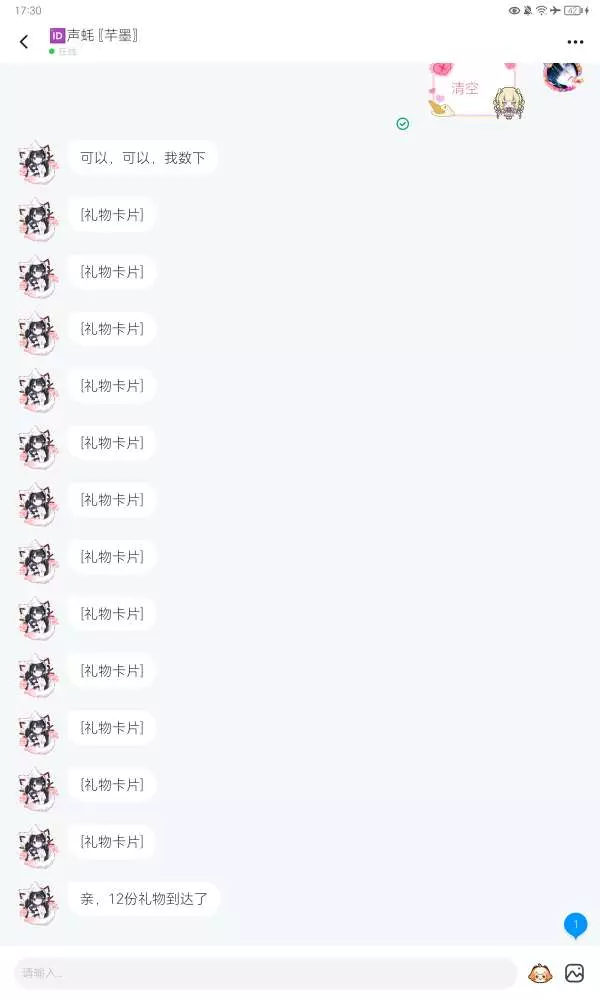Image resolution: width=600 pixels, height=1000 pixels.
Task: Open the image picker icon
Action: click(x=574, y=973)
